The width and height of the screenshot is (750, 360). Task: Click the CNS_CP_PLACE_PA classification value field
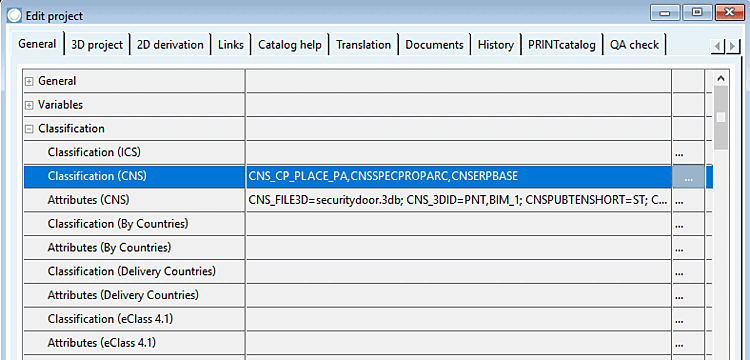click(x=459, y=176)
